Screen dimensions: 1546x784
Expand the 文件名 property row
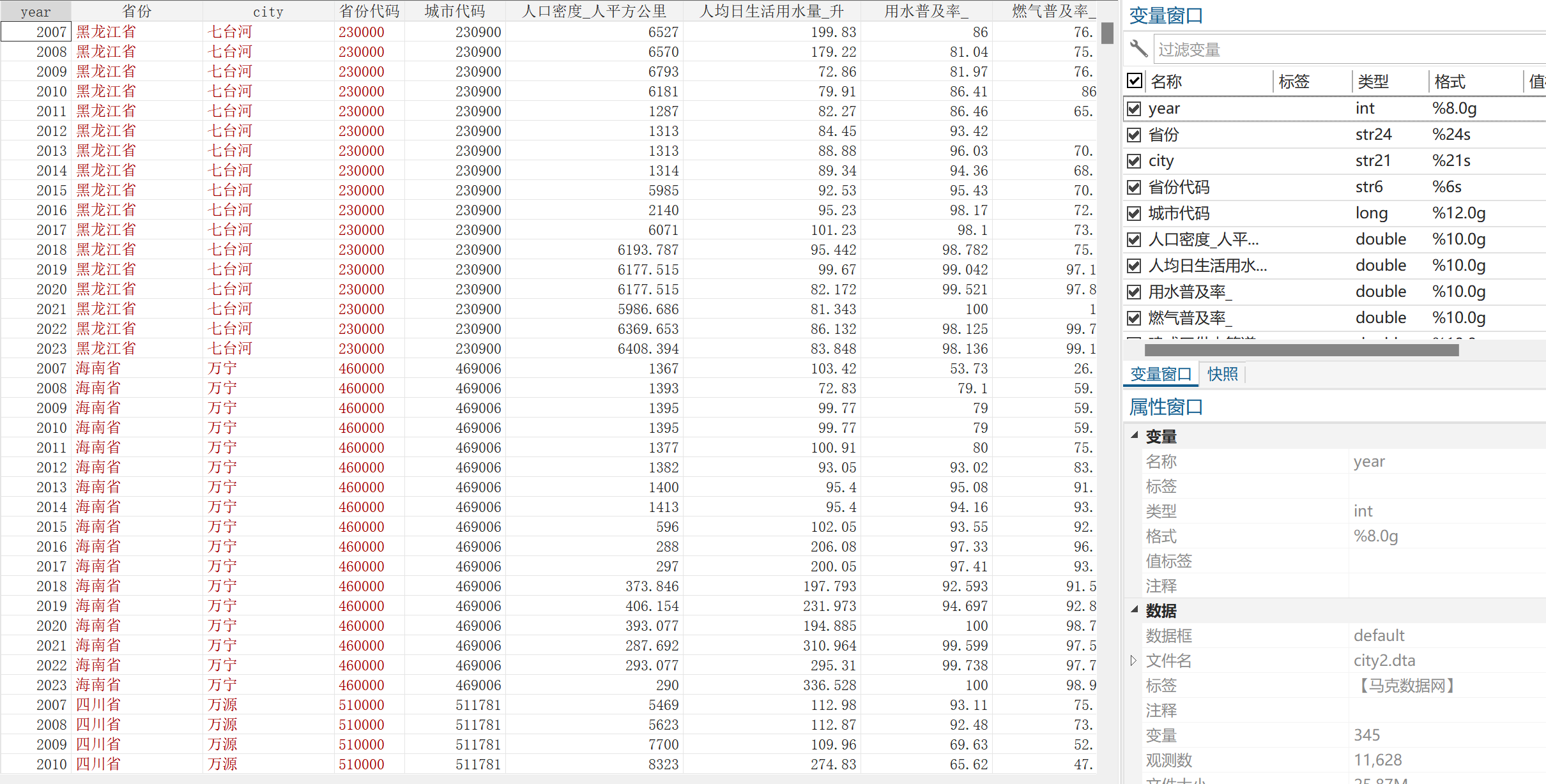[x=1134, y=660]
